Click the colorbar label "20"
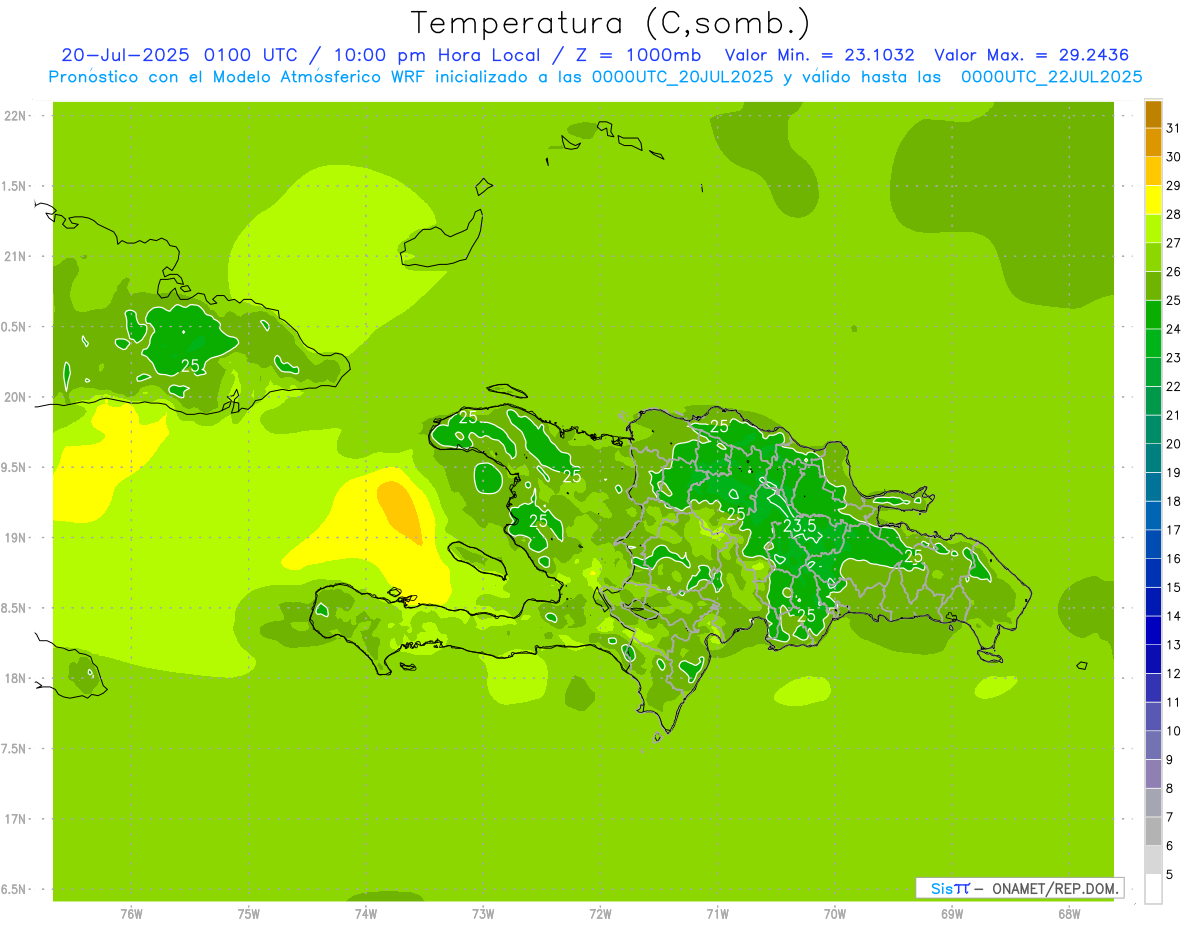This screenshot has height=927, width=1200. point(1174,444)
